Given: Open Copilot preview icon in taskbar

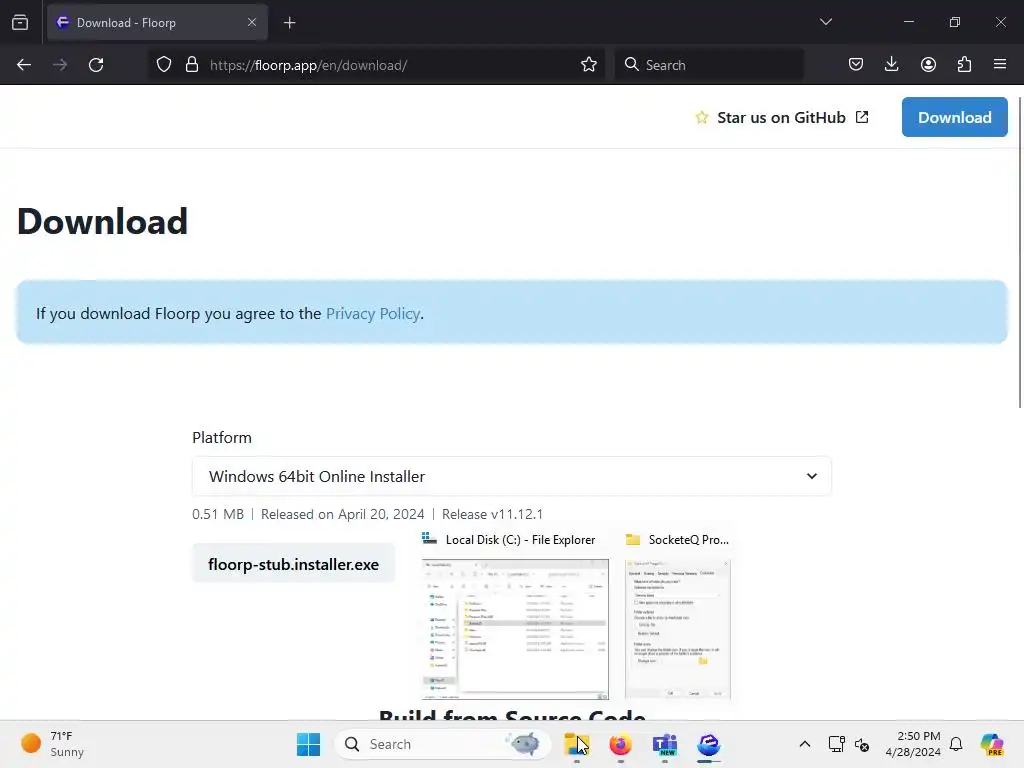Looking at the screenshot, I should (x=991, y=744).
